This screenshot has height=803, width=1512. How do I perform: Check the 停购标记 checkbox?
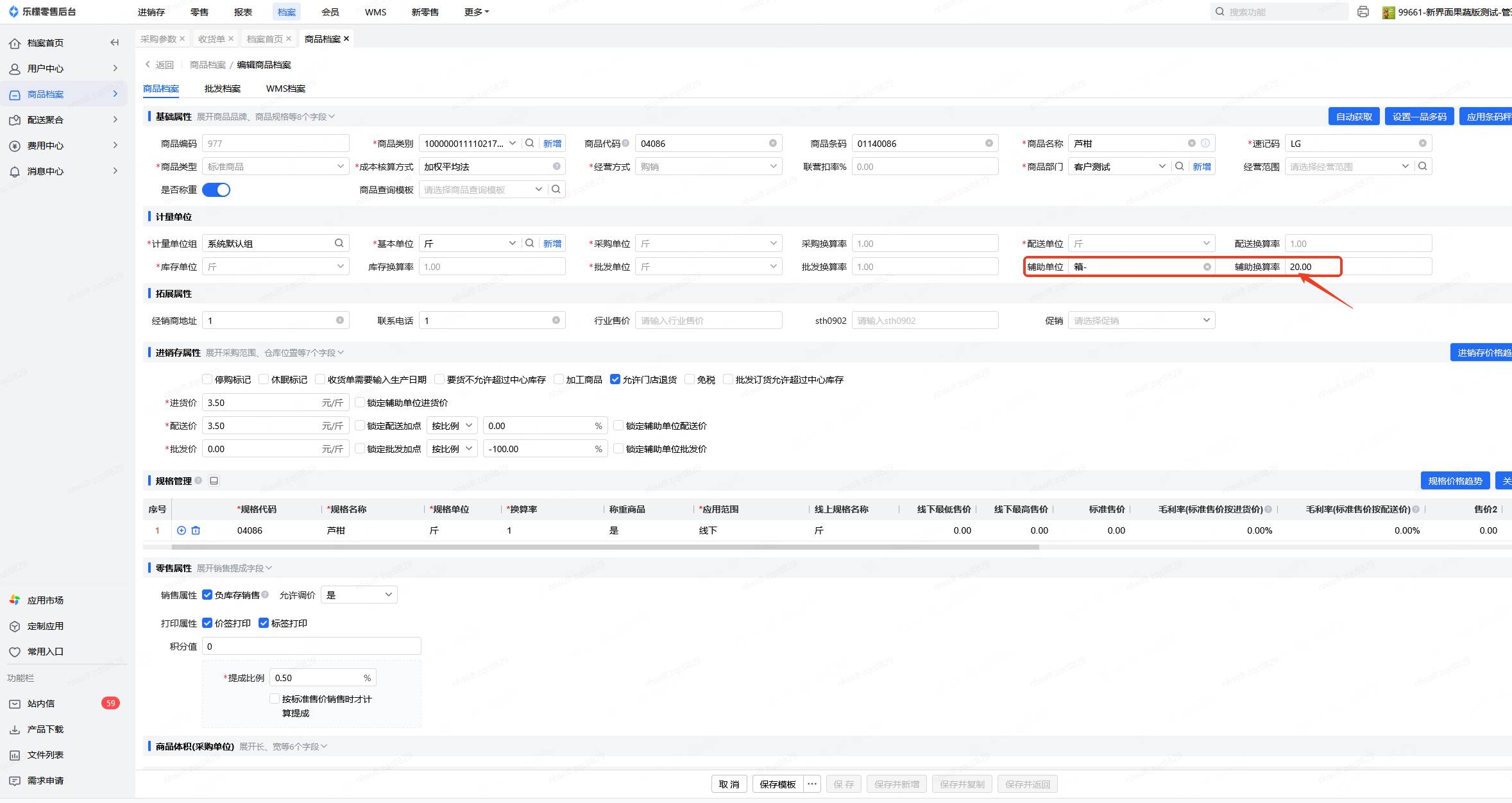[x=207, y=380]
